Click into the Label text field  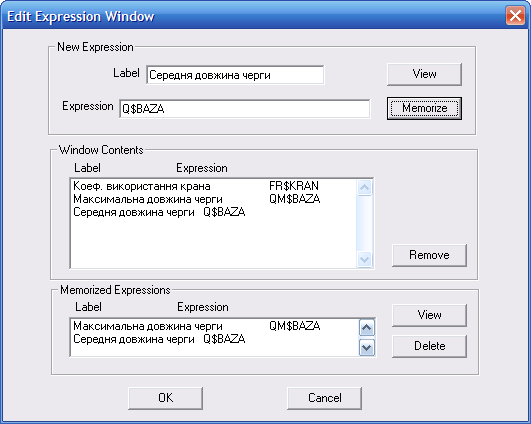coord(235,75)
